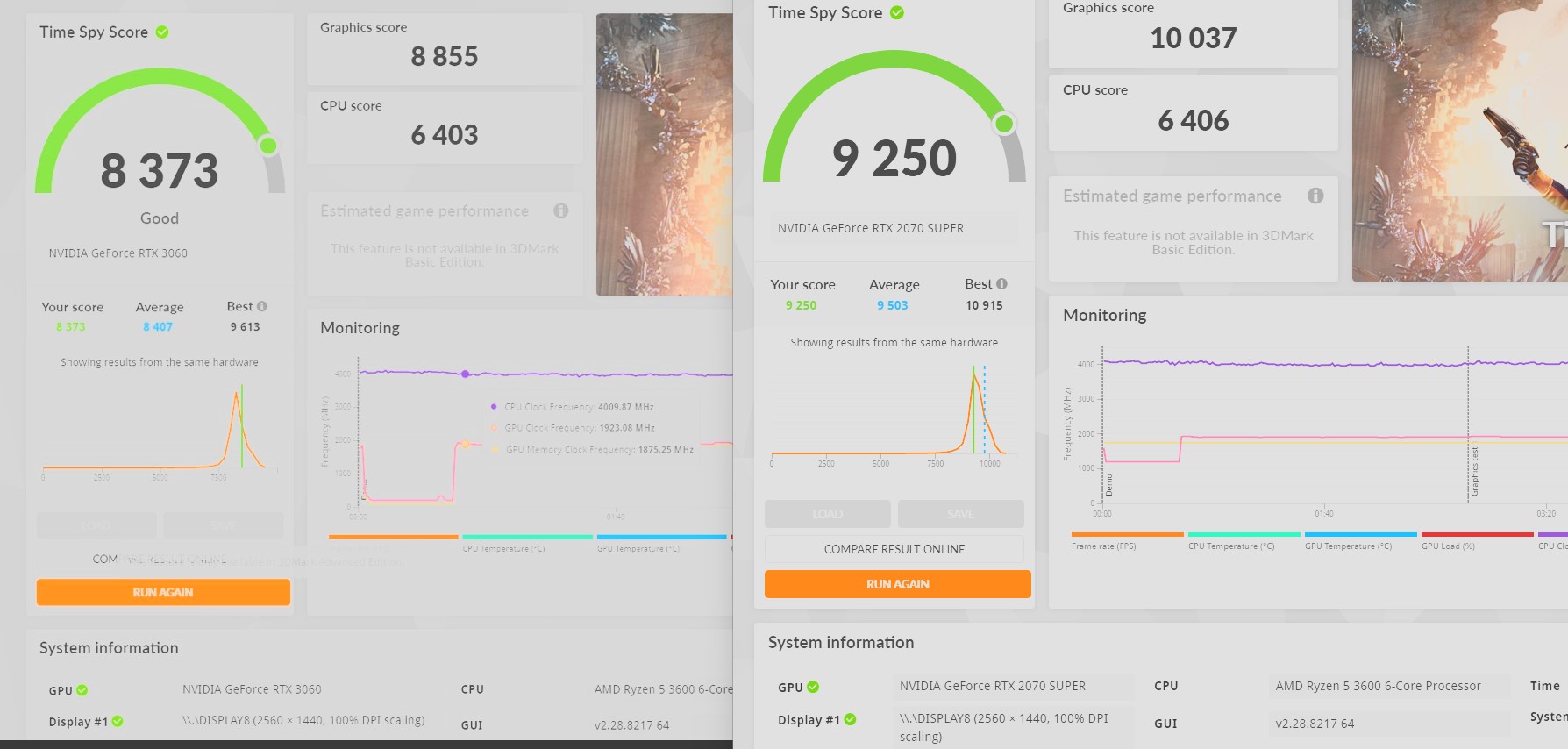Select the Graphics score value 8 855
Screen dimensions: 1568x749
click(445, 56)
